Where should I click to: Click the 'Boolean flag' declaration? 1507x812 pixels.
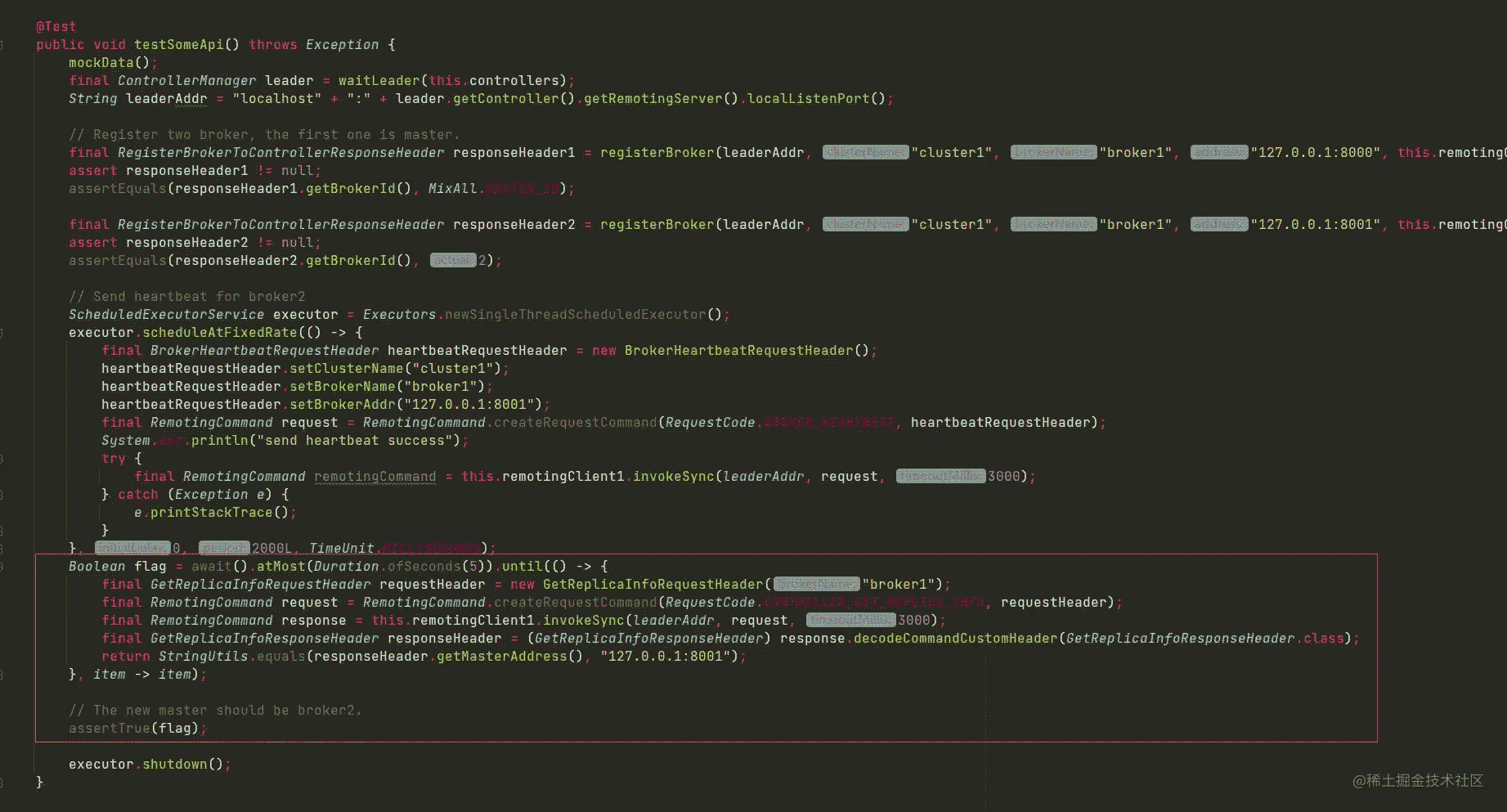click(x=117, y=567)
